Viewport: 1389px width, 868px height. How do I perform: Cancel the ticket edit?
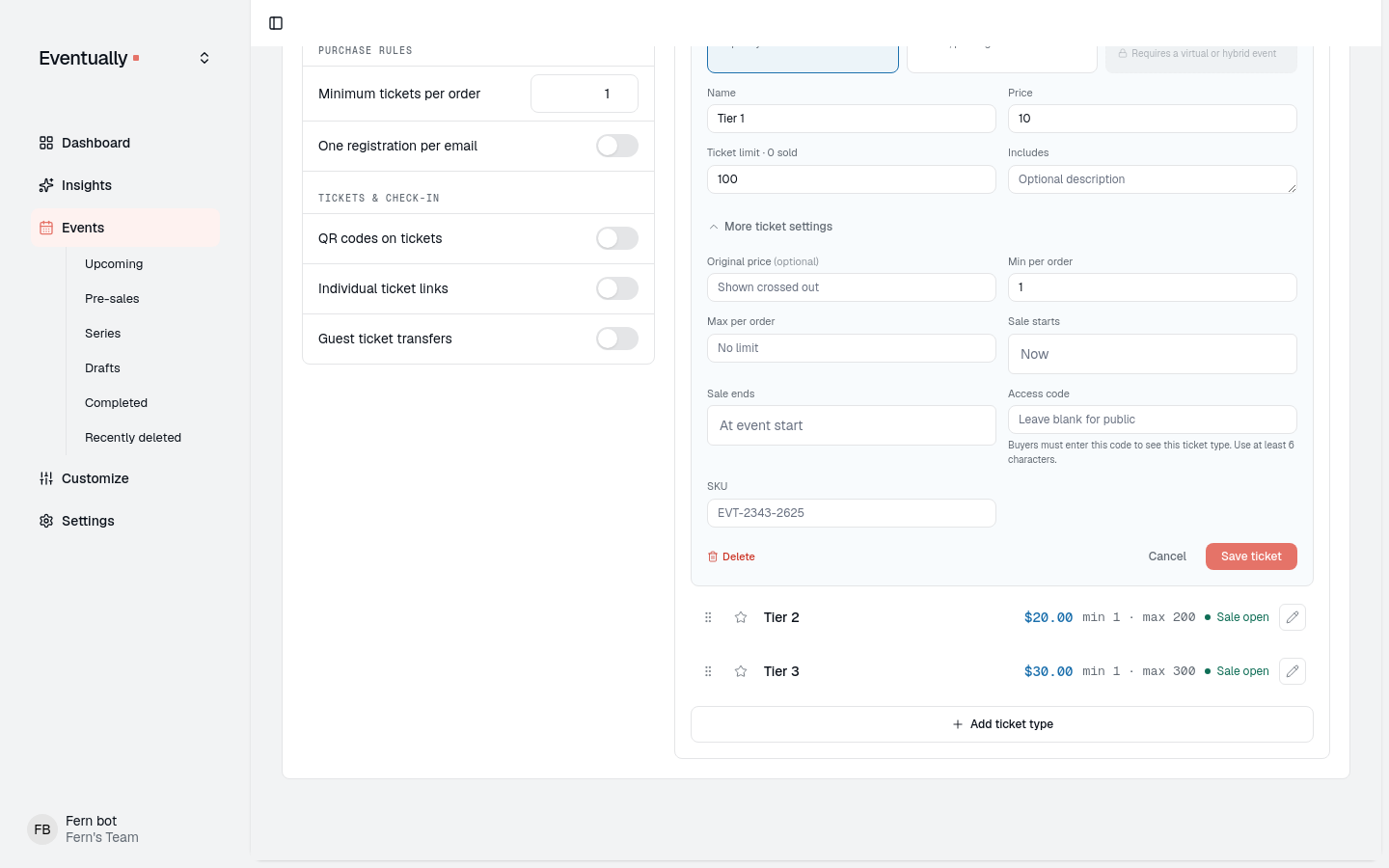click(1167, 556)
